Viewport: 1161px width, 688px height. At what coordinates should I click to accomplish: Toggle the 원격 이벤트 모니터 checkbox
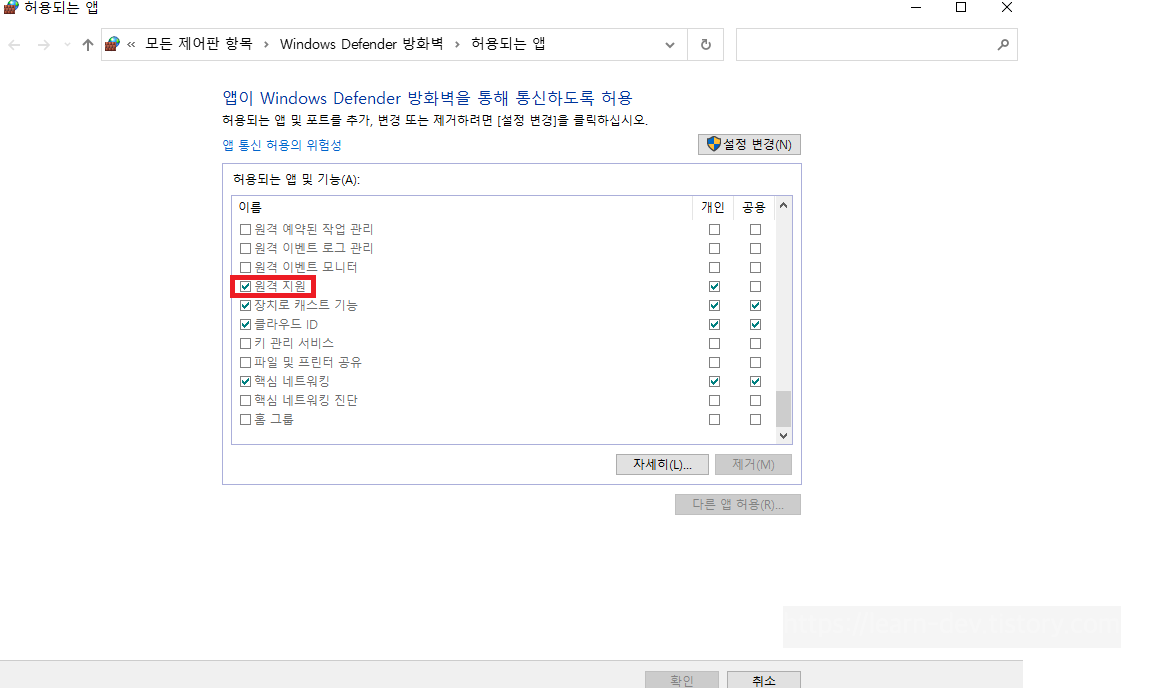245,267
